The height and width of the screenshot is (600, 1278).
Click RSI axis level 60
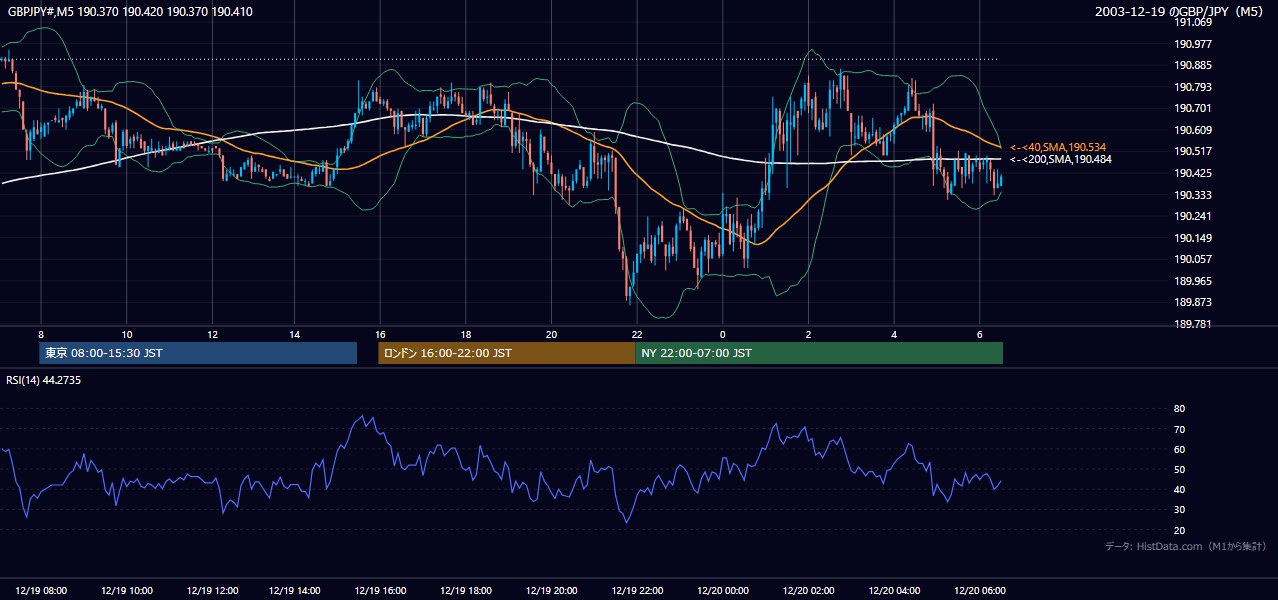1179,449
